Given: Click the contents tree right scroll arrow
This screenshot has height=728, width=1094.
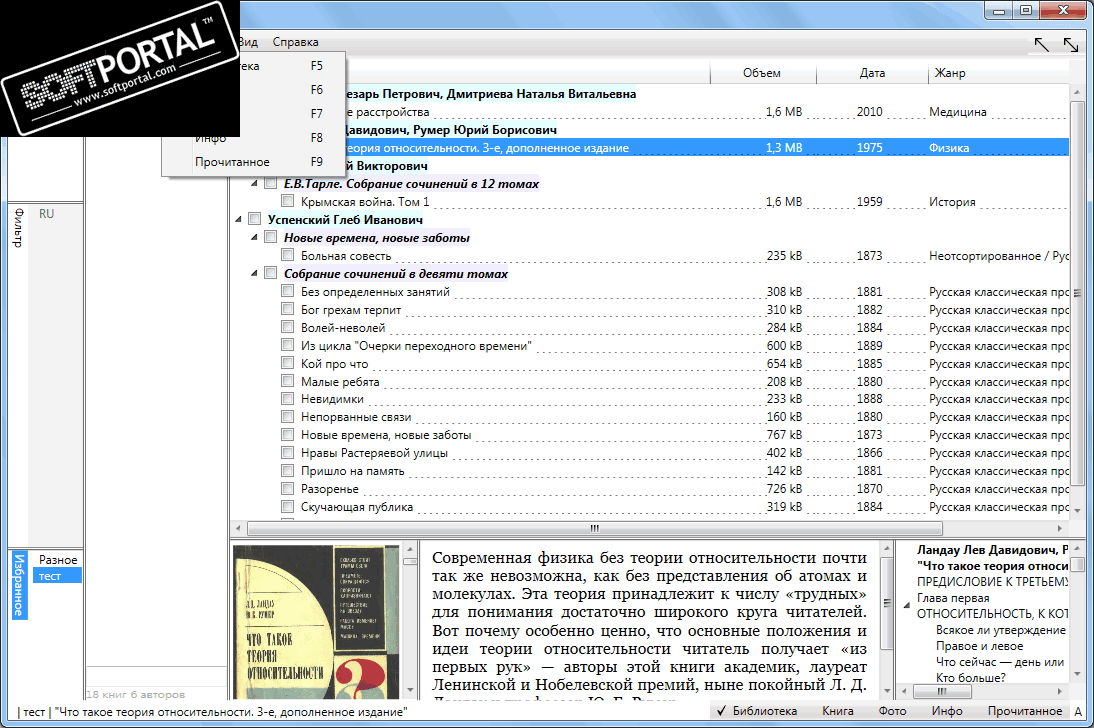Looking at the screenshot, I should point(1060,692).
